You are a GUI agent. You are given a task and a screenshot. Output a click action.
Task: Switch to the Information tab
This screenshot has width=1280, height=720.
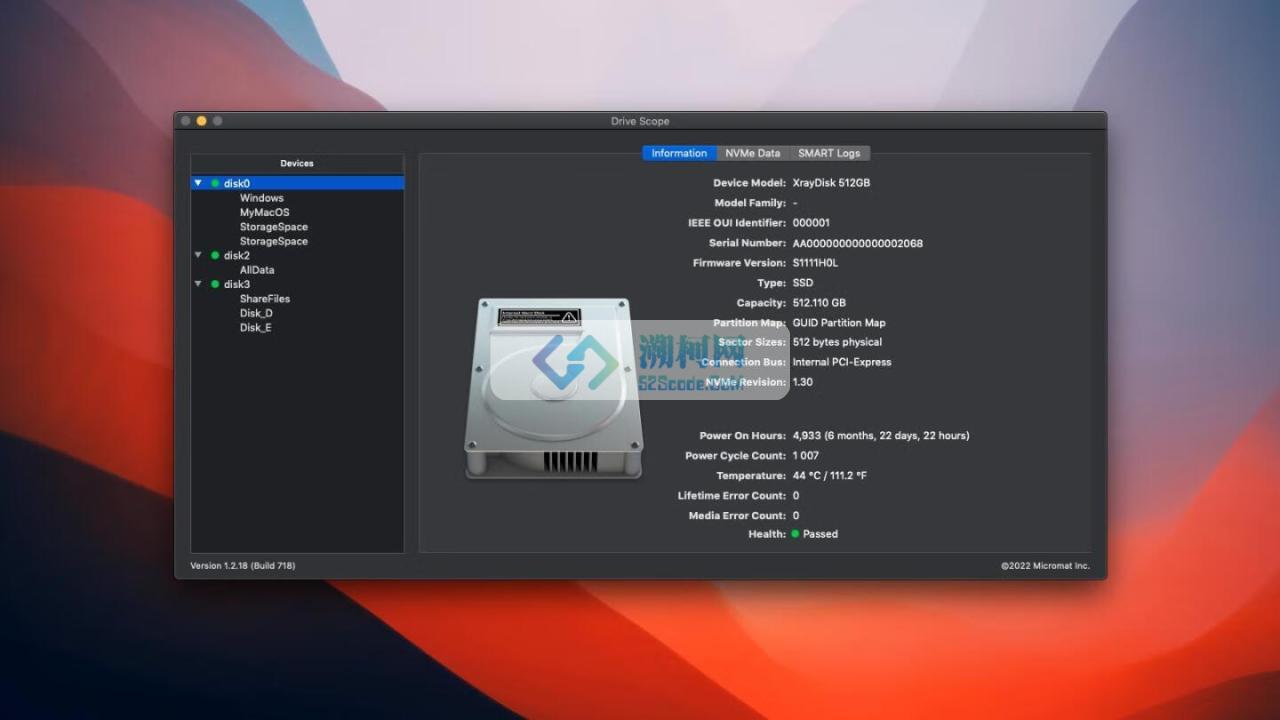pyautogui.click(x=679, y=153)
